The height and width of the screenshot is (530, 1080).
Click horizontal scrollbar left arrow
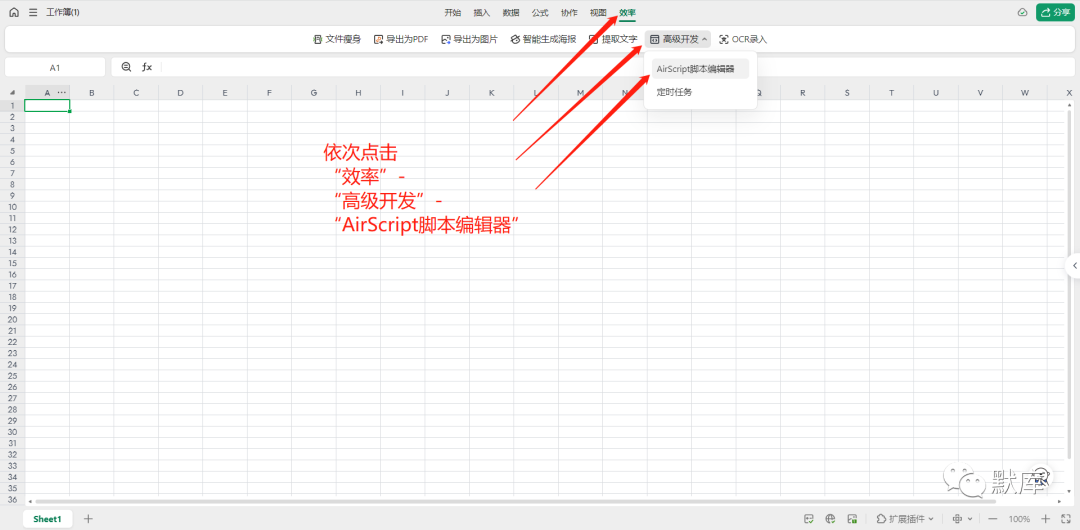(x=29, y=502)
